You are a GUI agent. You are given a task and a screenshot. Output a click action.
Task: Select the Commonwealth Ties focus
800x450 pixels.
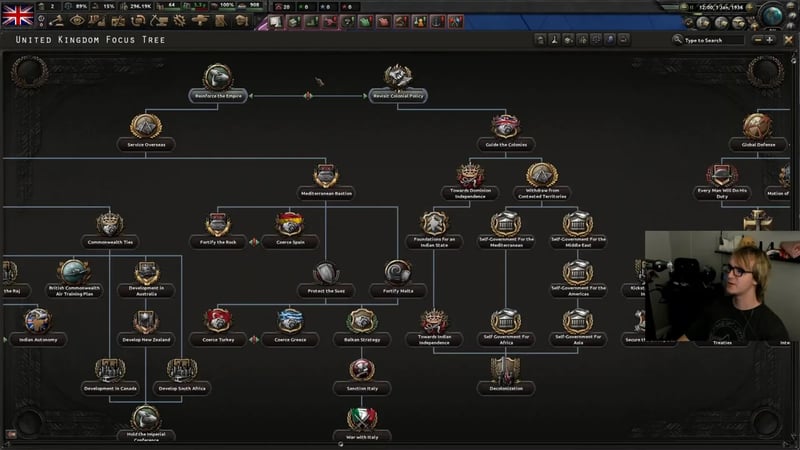110,230
